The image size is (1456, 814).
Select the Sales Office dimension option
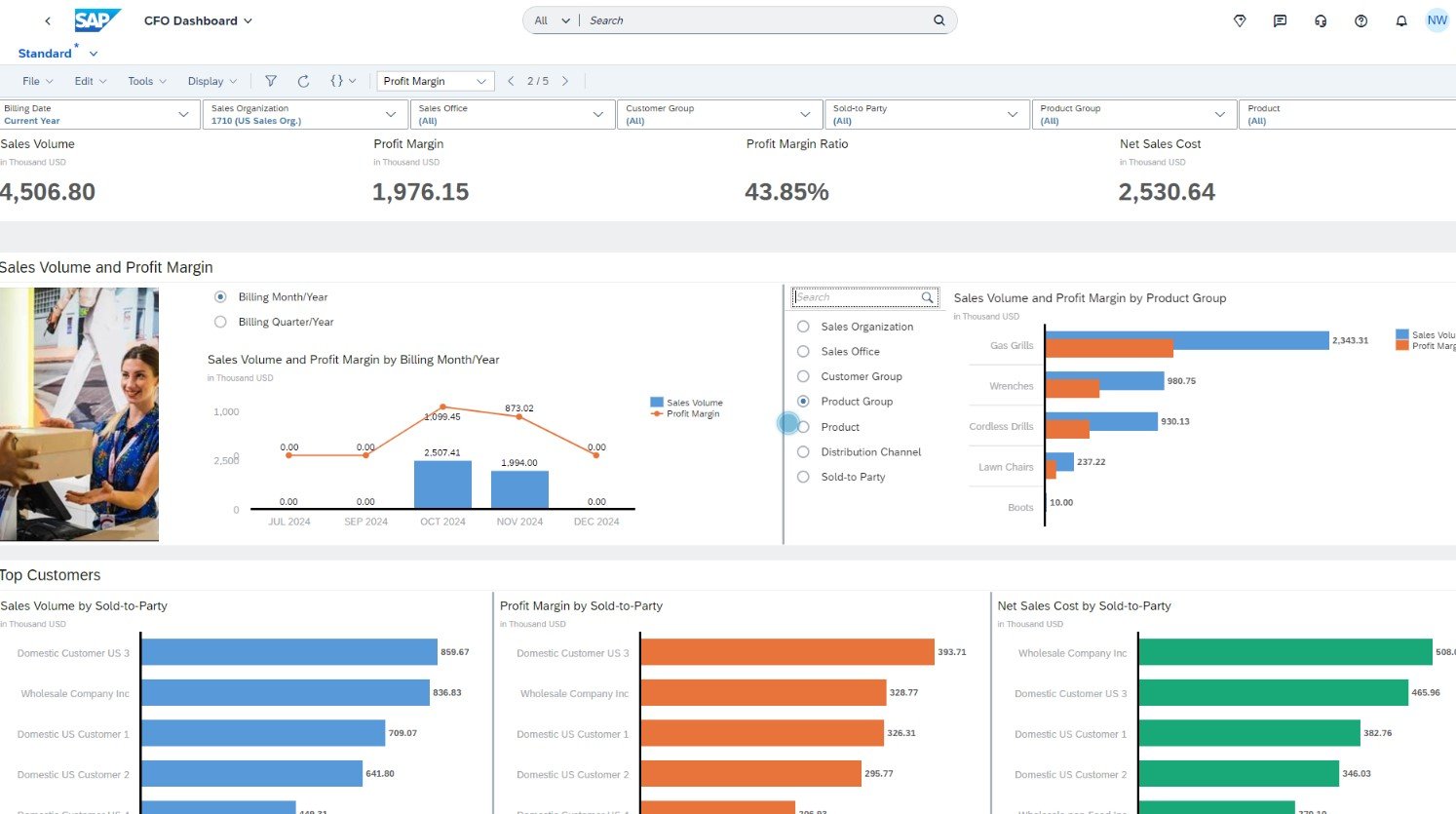(803, 352)
